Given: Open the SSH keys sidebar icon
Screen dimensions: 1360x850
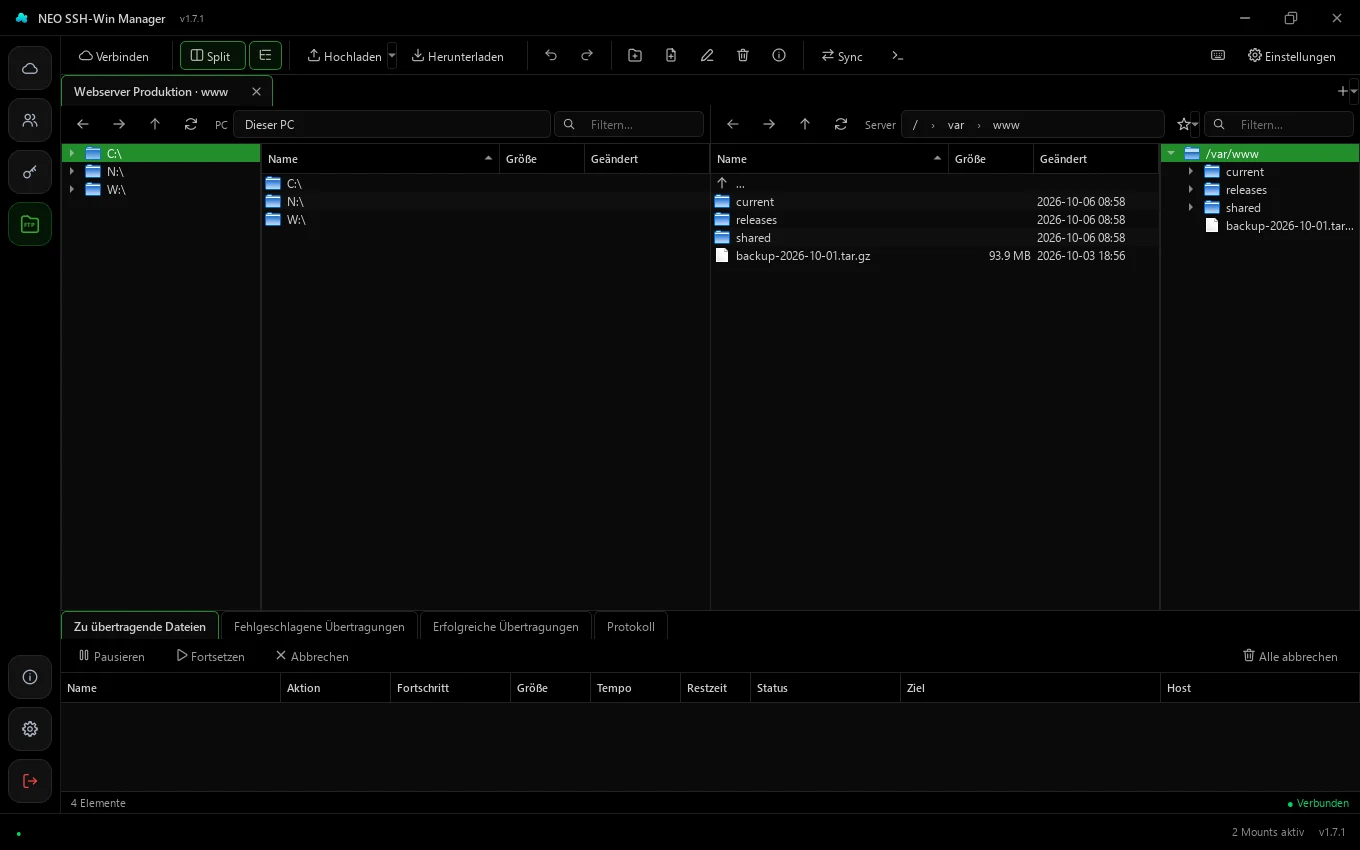Looking at the screenshot, I should pyautogui.click(x=30, y=172).
